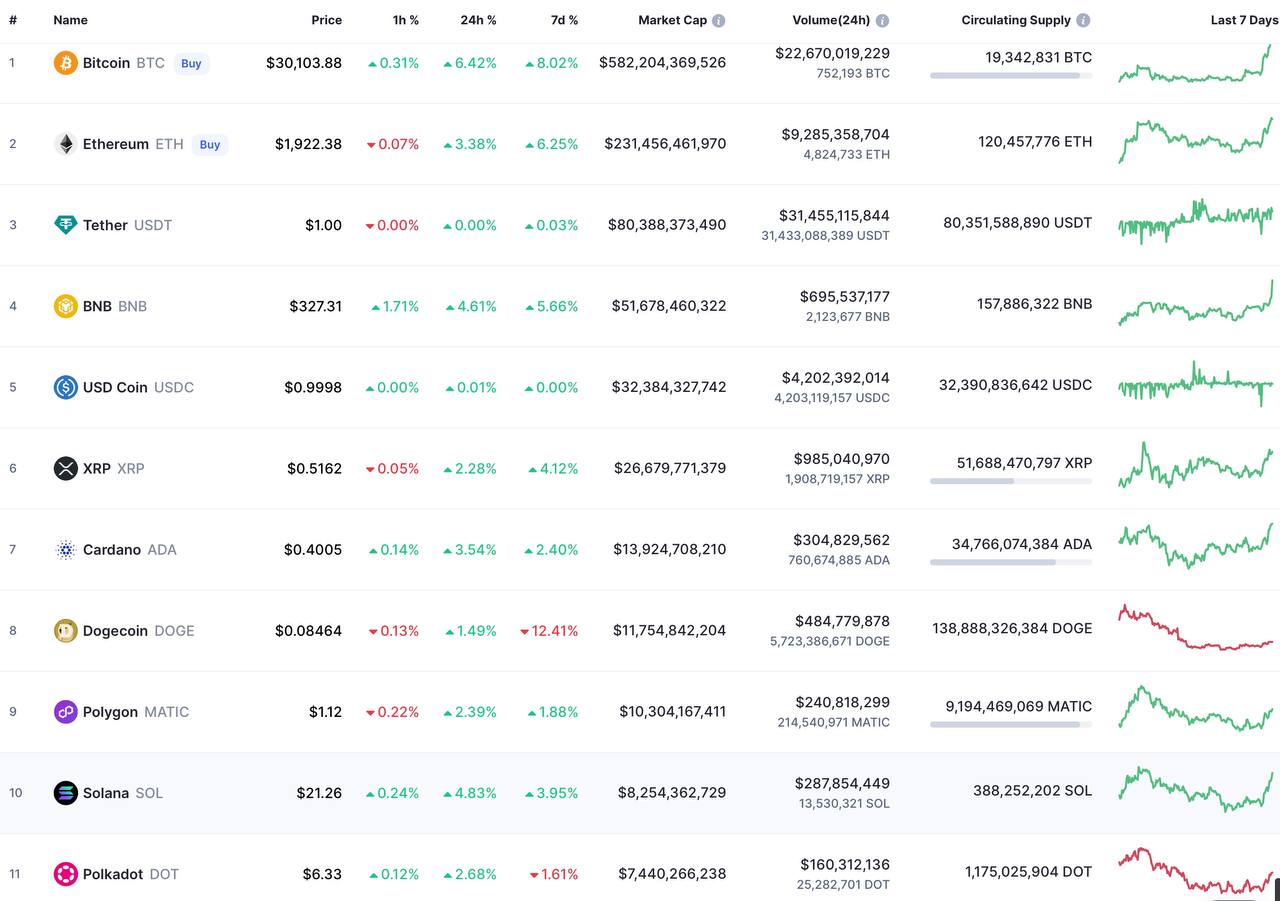This screenshot has width=1280, height=901.
Task: Click Bitcoin's circulating supply progress bar
Action: tap(1010, 75)
